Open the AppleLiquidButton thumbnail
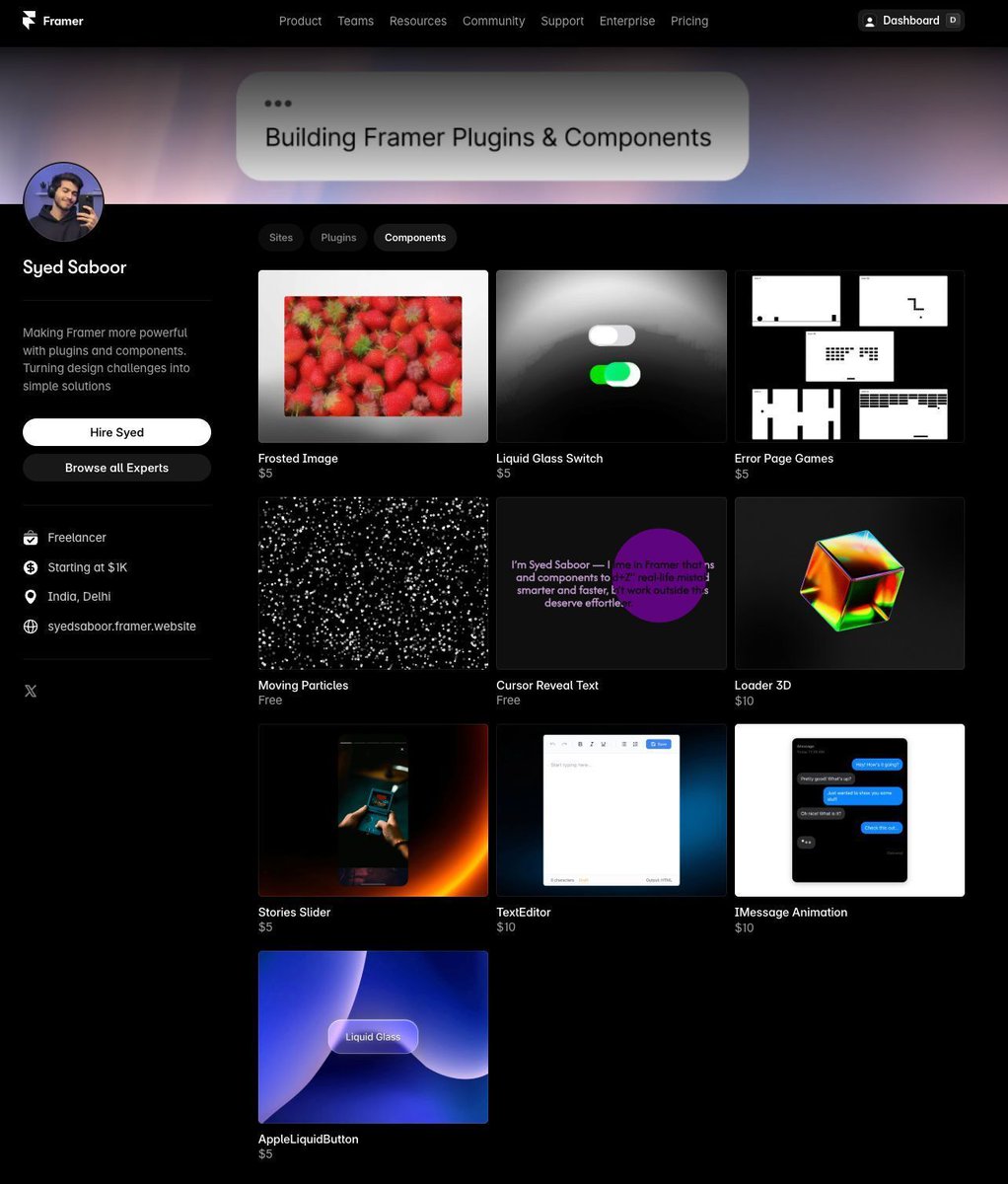The image size is (1008, 1184). [x=373, y=1037]
